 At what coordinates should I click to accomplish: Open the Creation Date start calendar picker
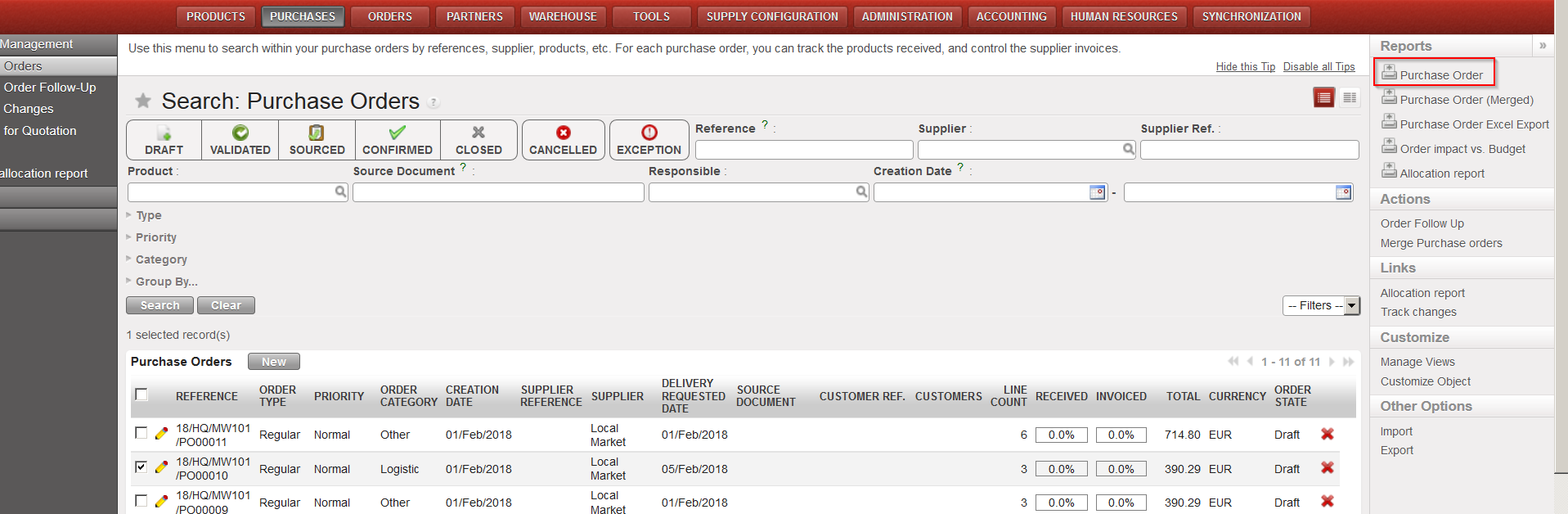click(x=1097, y=192)
